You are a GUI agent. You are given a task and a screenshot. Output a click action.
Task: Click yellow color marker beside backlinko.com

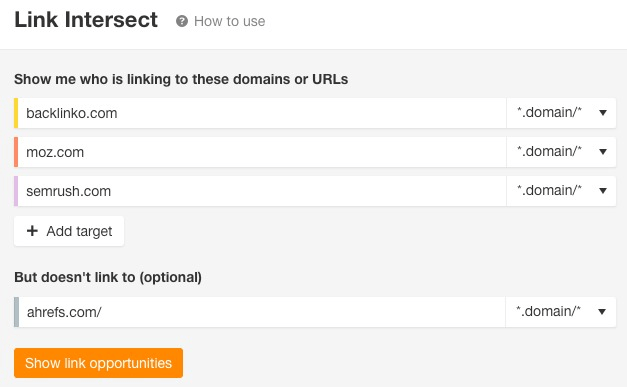(x=16, y=113)
